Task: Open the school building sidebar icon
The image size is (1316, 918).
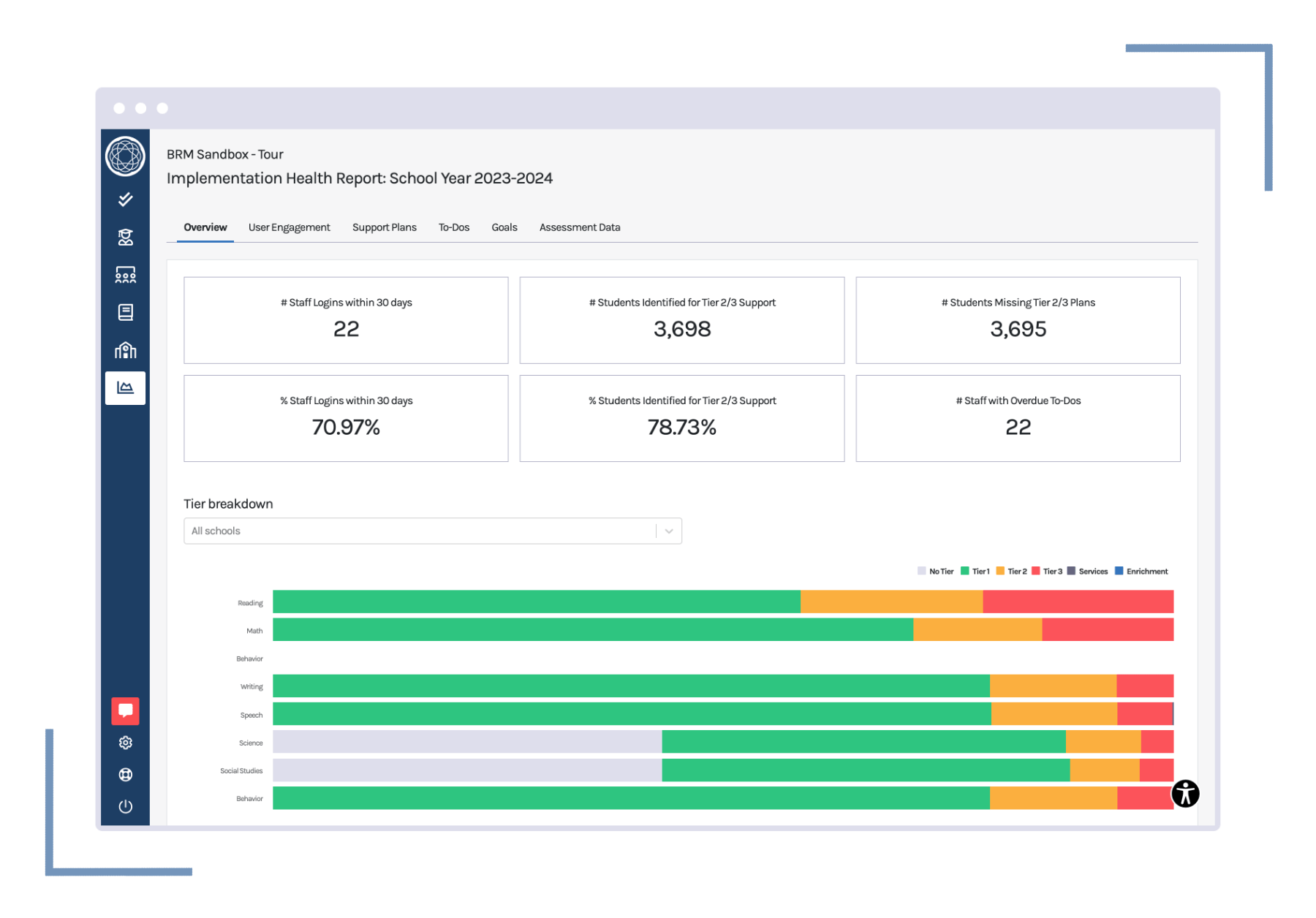Action: click(x=125, y=350)
